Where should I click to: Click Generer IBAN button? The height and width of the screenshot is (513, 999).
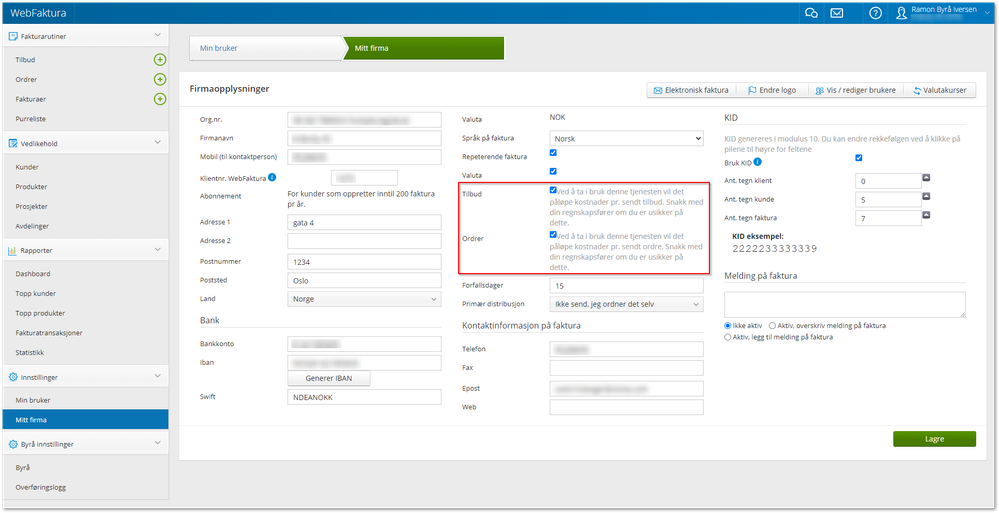[x=329, y=378]
